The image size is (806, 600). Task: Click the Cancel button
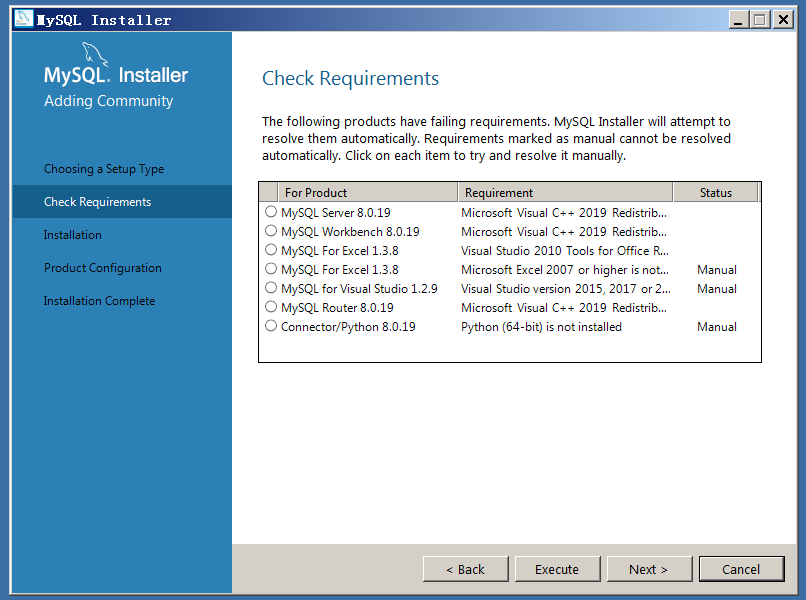click(x=741, y=569)
